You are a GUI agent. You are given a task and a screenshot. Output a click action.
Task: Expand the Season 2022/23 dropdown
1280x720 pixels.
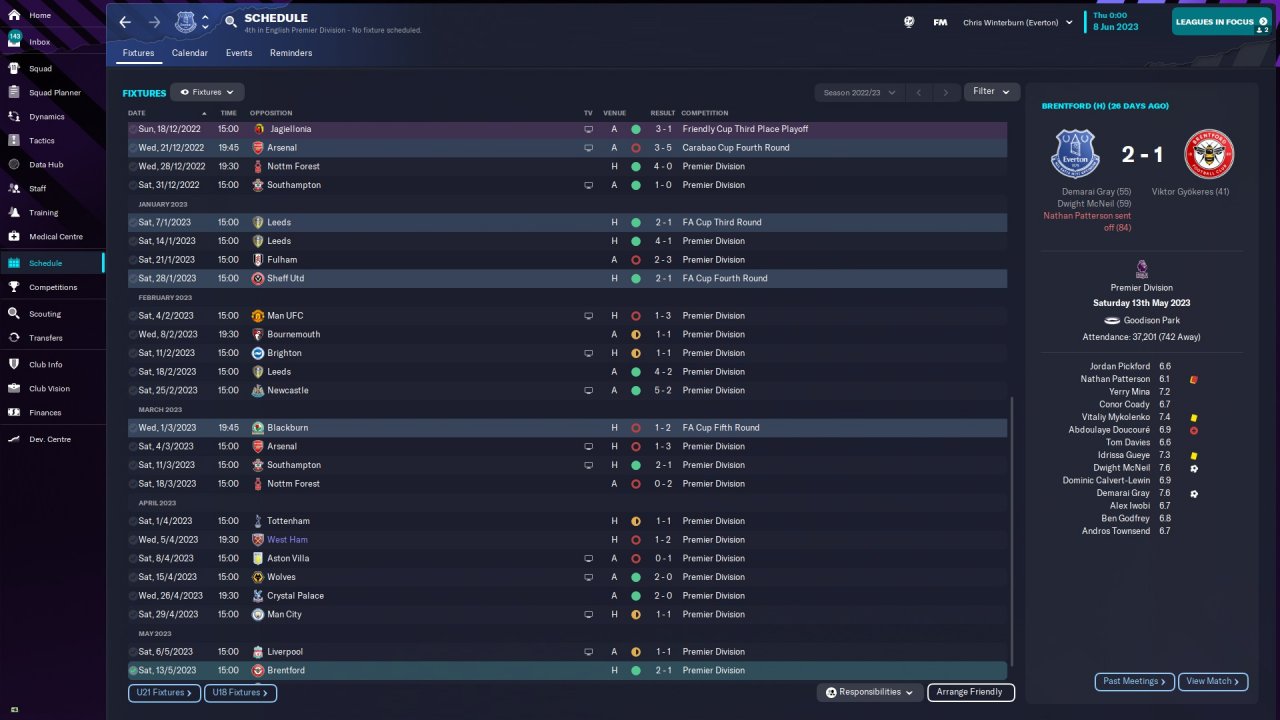click(859, 93)
